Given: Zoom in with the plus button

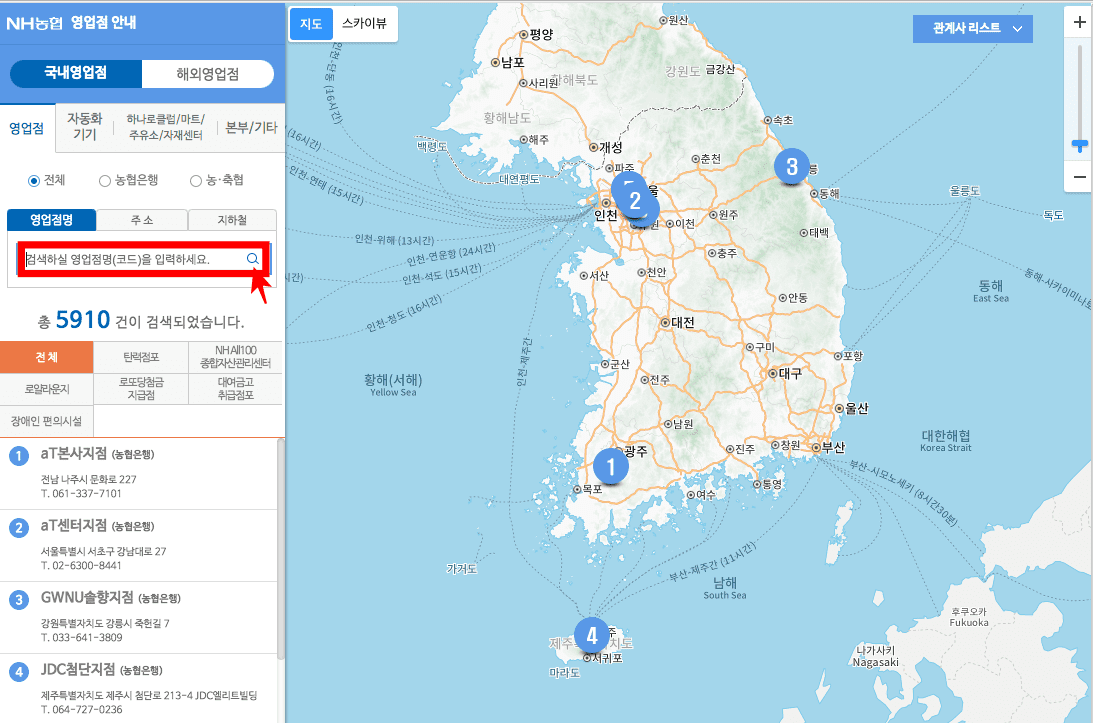Looking at the screenshot, I should [1079, 22].
